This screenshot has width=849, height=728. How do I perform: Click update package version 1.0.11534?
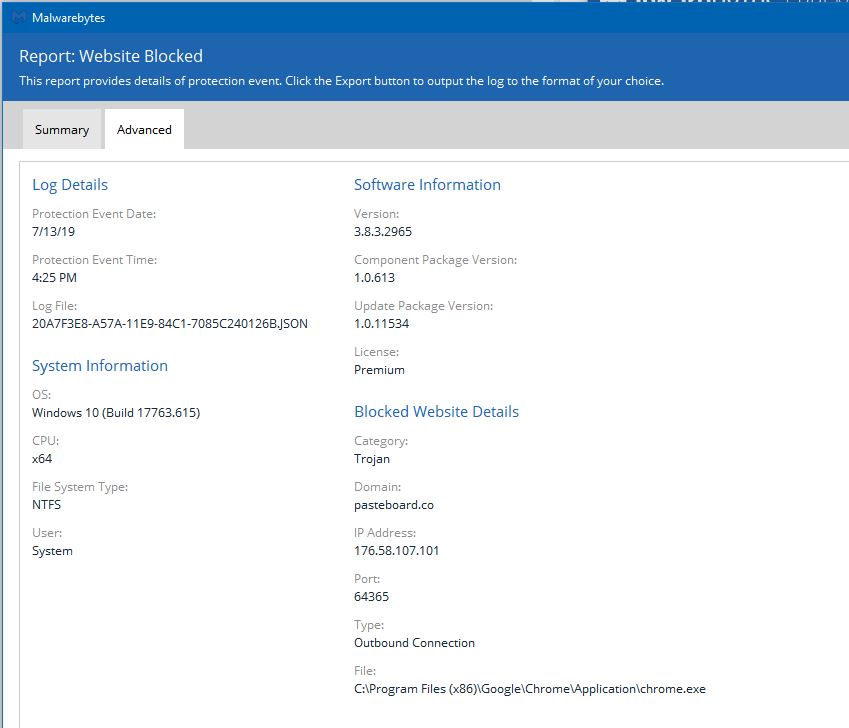[381, 324]
